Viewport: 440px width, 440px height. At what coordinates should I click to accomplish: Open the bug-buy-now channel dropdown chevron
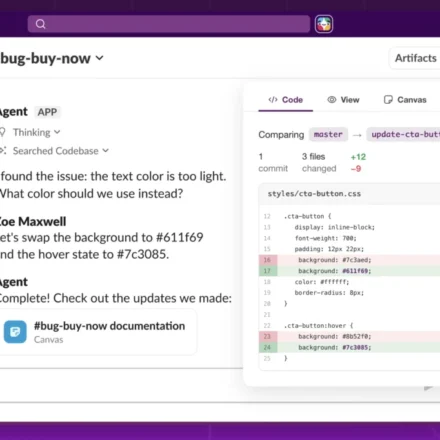pos(99,58)
